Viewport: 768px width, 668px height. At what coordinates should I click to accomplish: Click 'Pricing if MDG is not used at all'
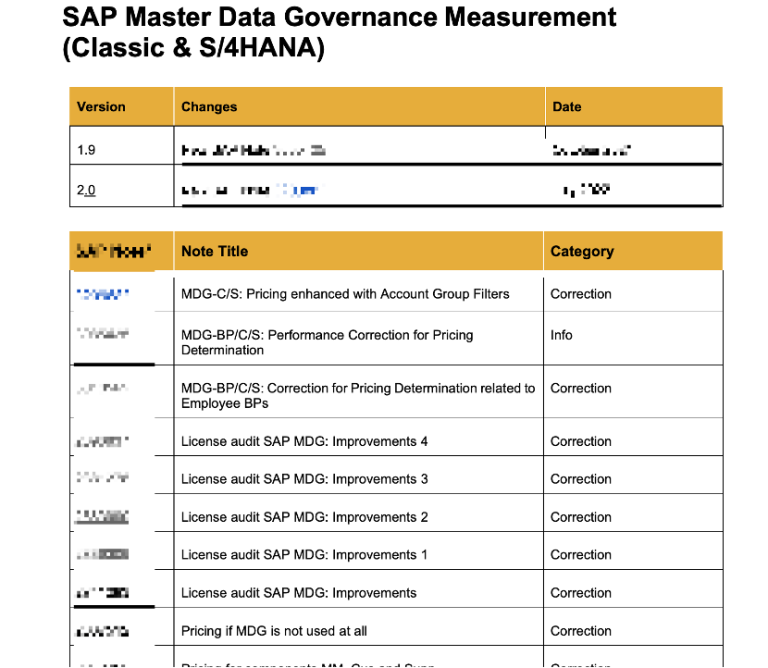[x=274, y=631]
